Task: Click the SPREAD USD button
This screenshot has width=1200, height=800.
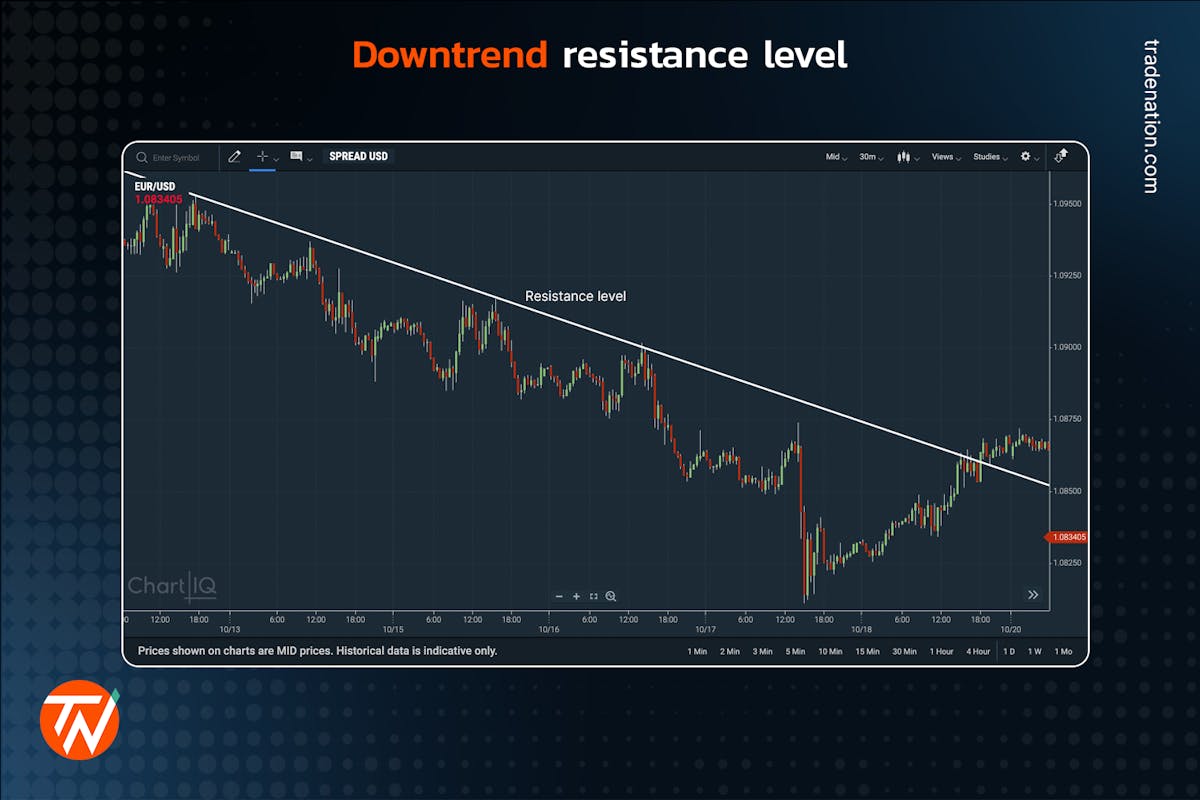Action: pos(359,156)
